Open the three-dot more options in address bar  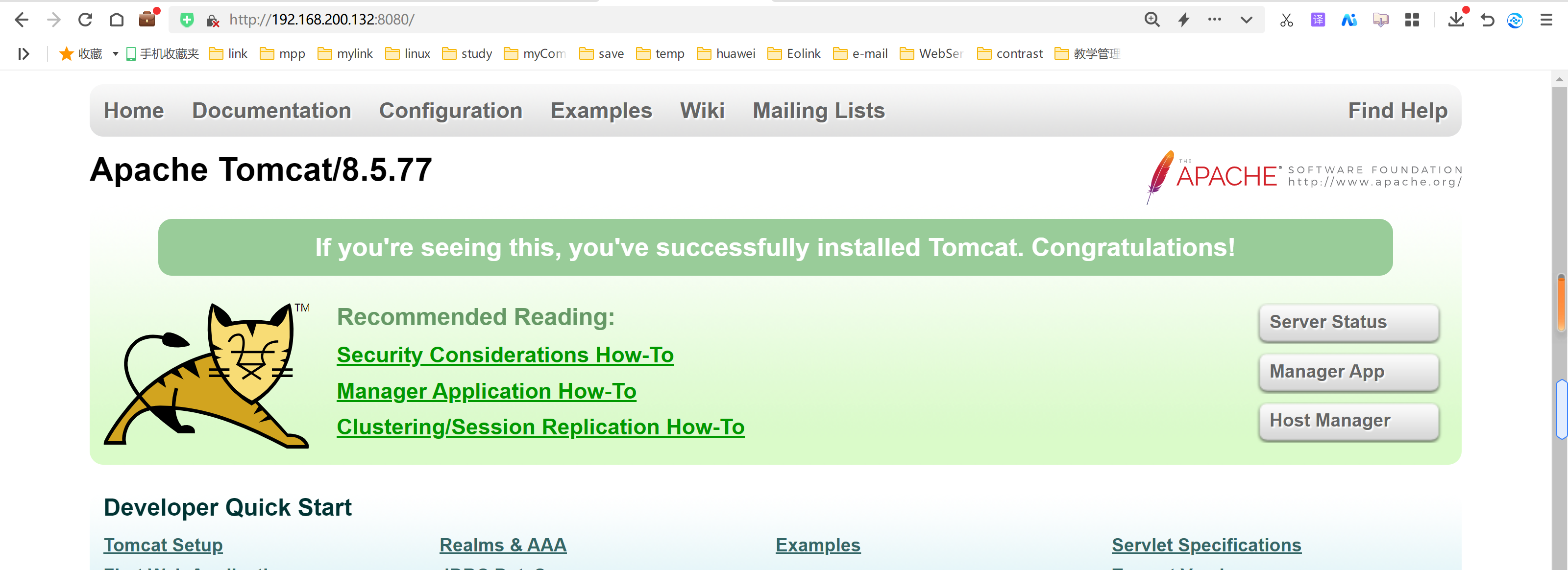(x=1214, y=20)
